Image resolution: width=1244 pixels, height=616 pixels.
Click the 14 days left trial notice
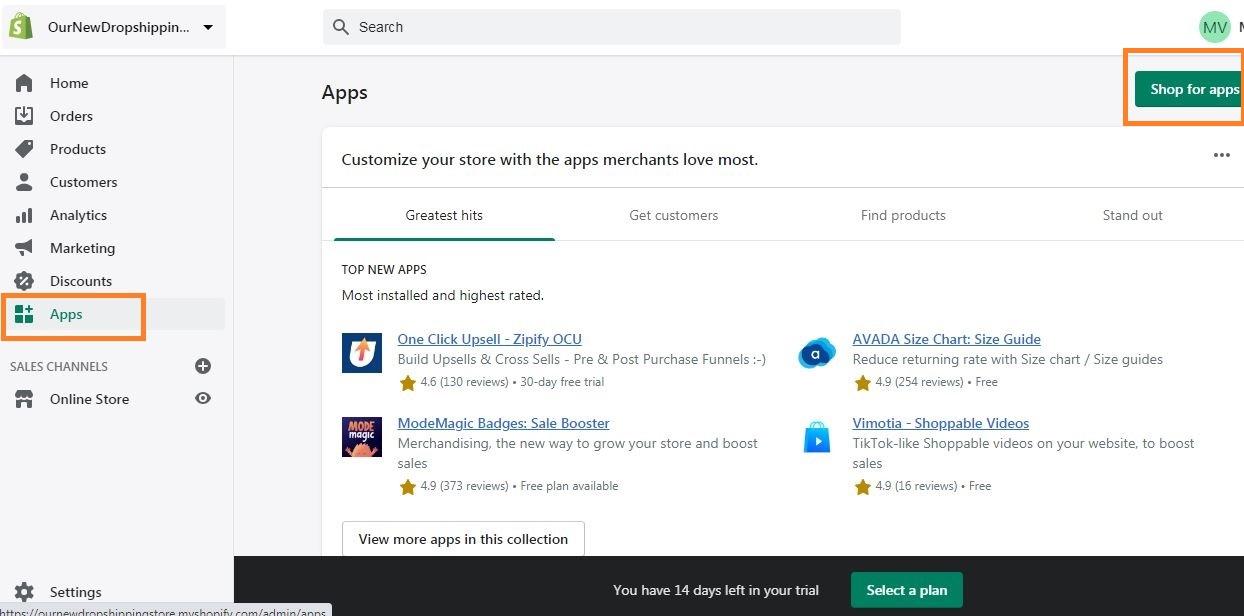click(x=716, y=590)
